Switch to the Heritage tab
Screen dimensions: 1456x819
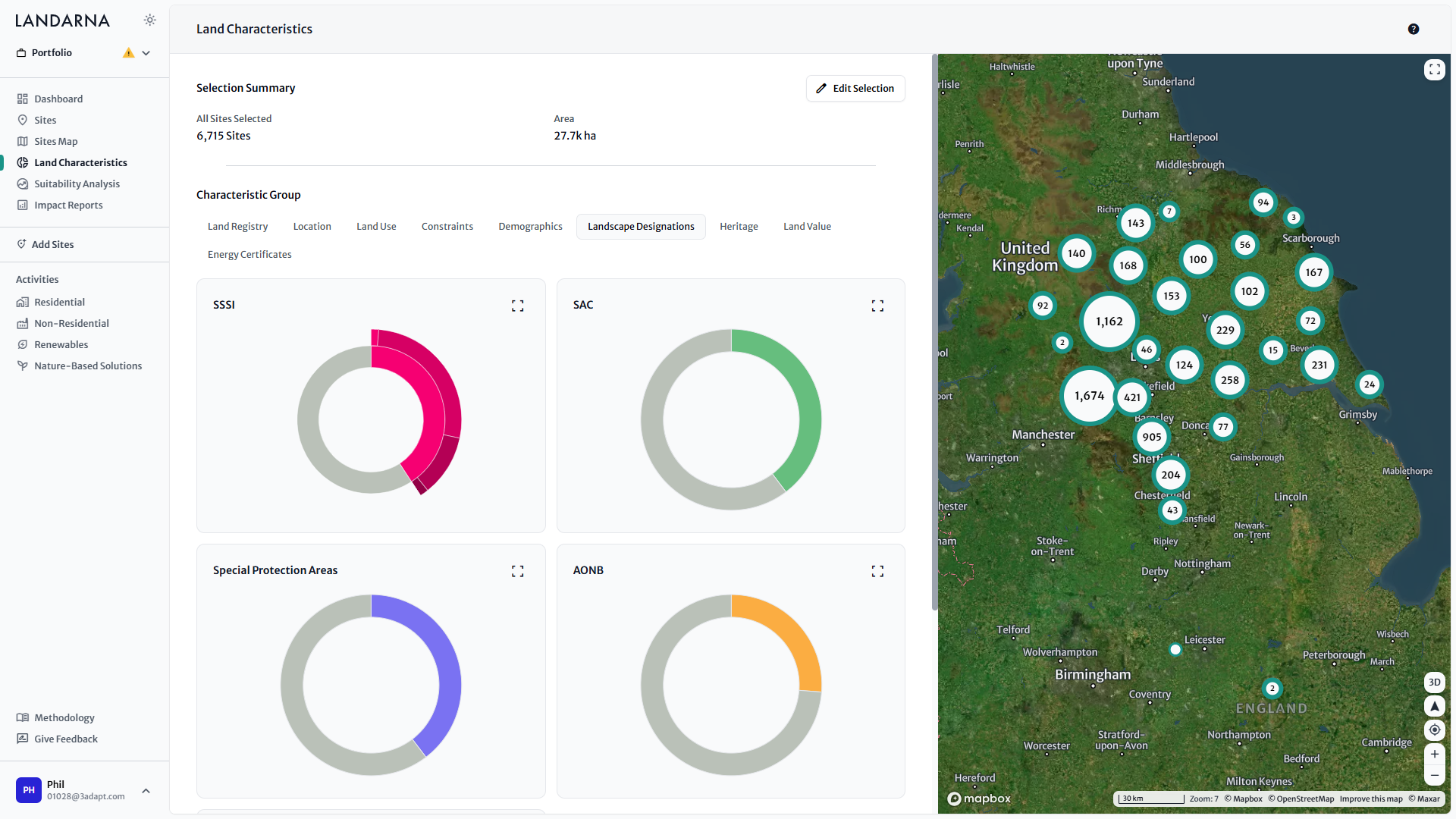point(739,227)
